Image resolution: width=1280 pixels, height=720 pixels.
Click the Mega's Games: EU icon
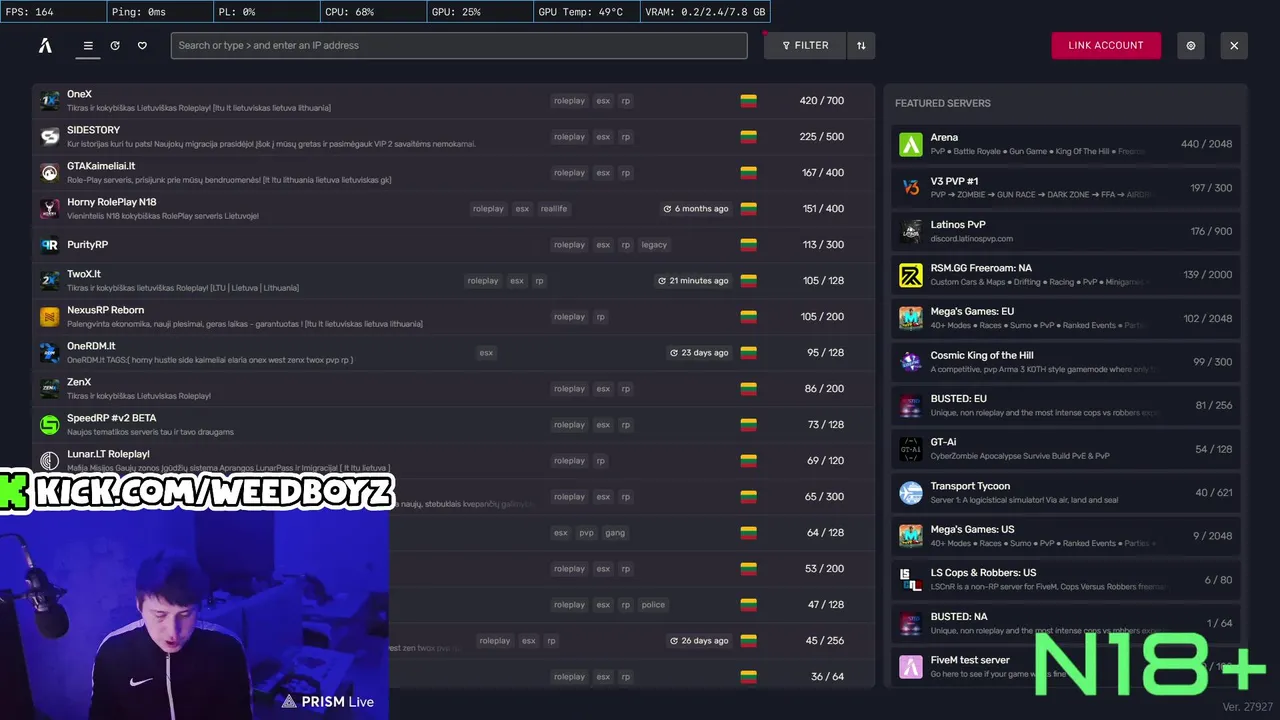(911, 318)
